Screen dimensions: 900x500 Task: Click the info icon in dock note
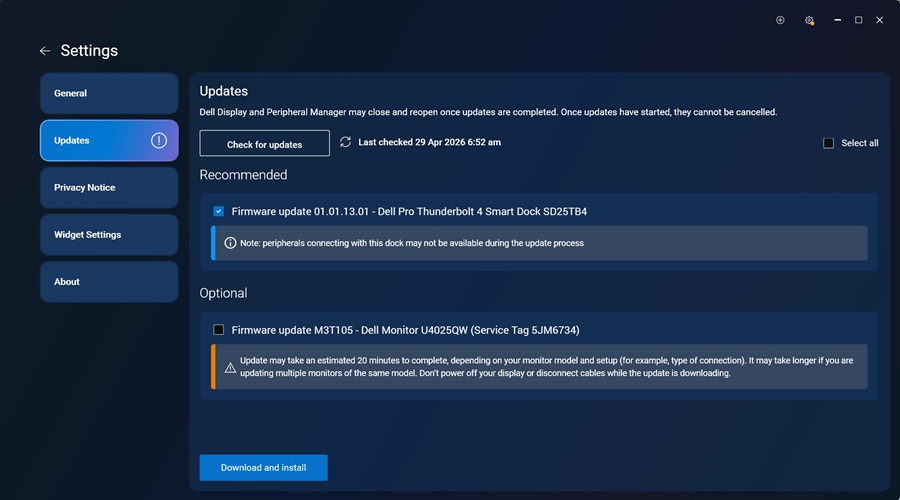(230, 243)
